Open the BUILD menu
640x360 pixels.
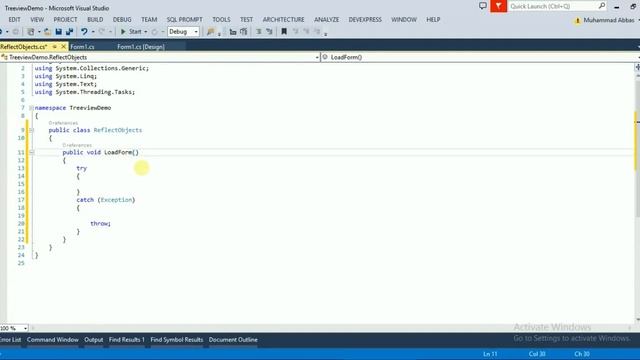point(95,20)
